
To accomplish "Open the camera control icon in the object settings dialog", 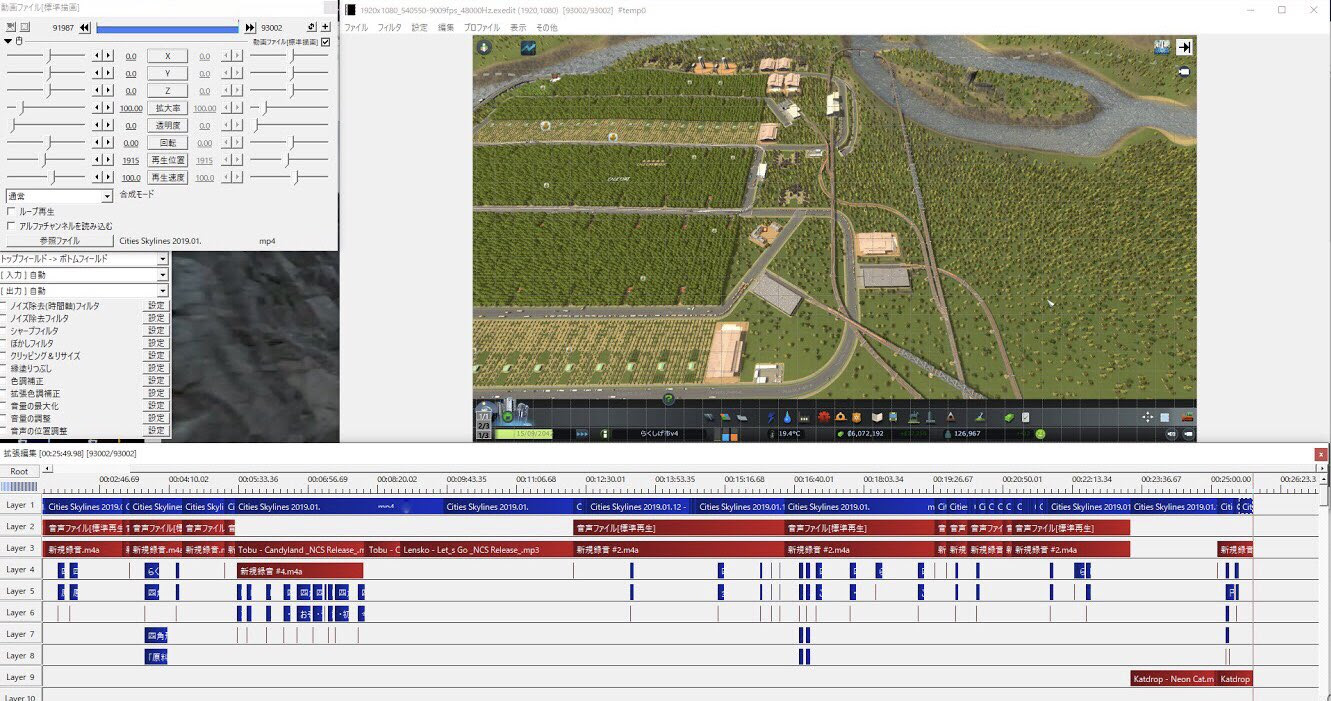I will tap(10, 28).
